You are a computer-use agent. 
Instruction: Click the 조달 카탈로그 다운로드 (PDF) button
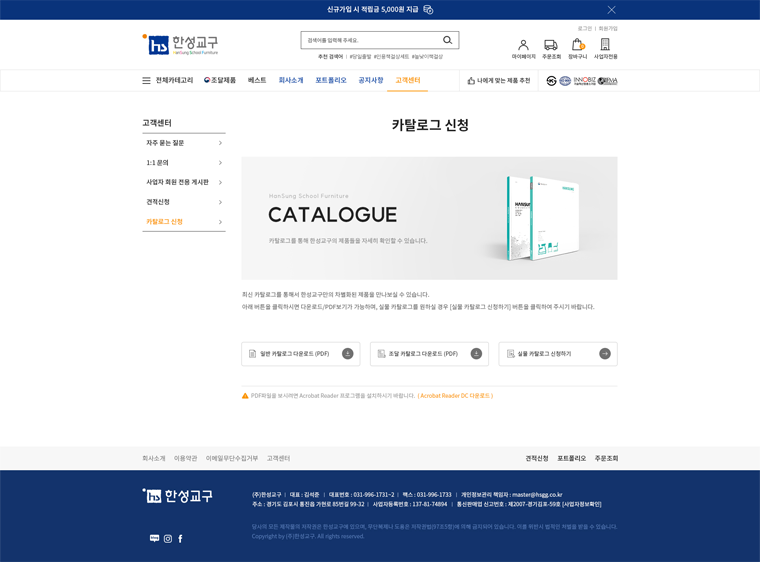(x=429, y=354)
